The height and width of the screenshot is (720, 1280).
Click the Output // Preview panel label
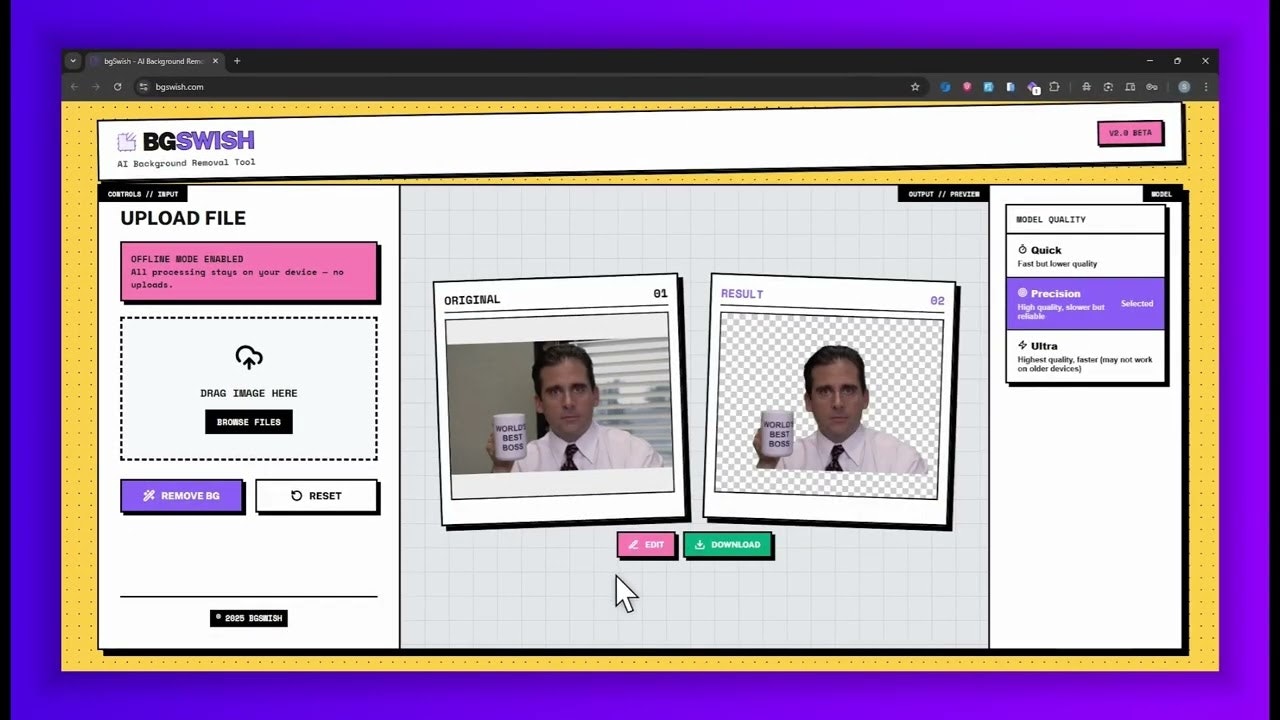click(943, 194)
